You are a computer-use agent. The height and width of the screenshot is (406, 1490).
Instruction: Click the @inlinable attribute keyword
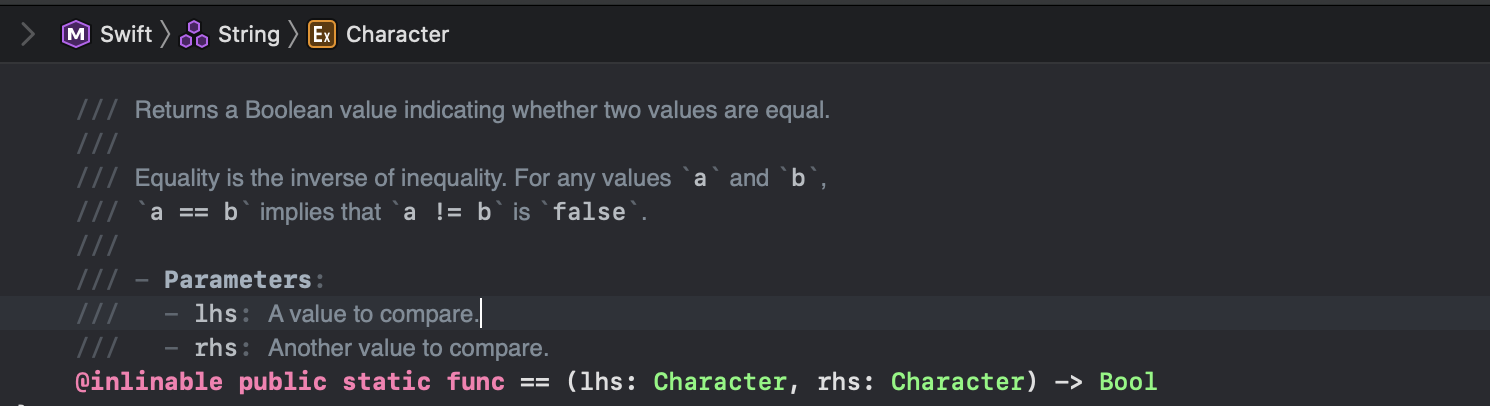coord(150,382)
